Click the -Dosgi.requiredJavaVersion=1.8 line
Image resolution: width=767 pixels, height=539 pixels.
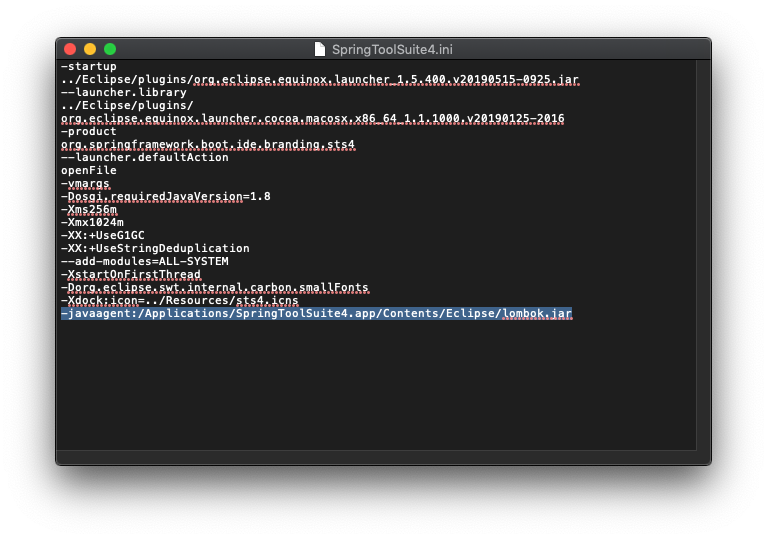tap(166, 196)
